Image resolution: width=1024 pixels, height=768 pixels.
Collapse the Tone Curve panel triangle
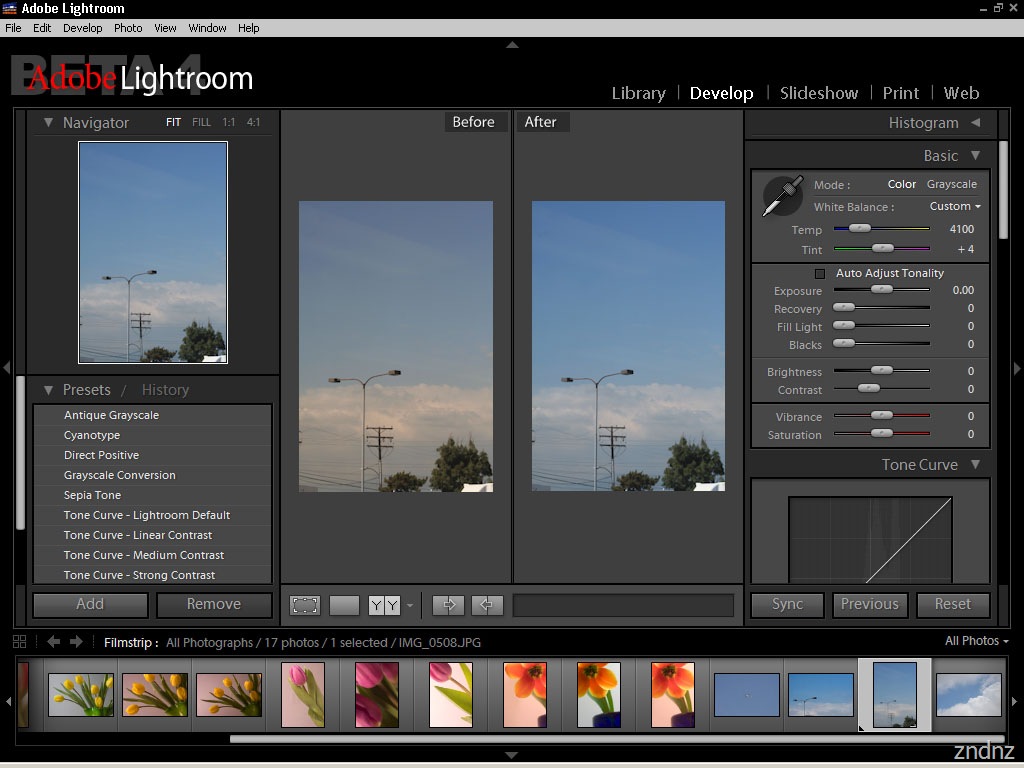pos(976,464)
